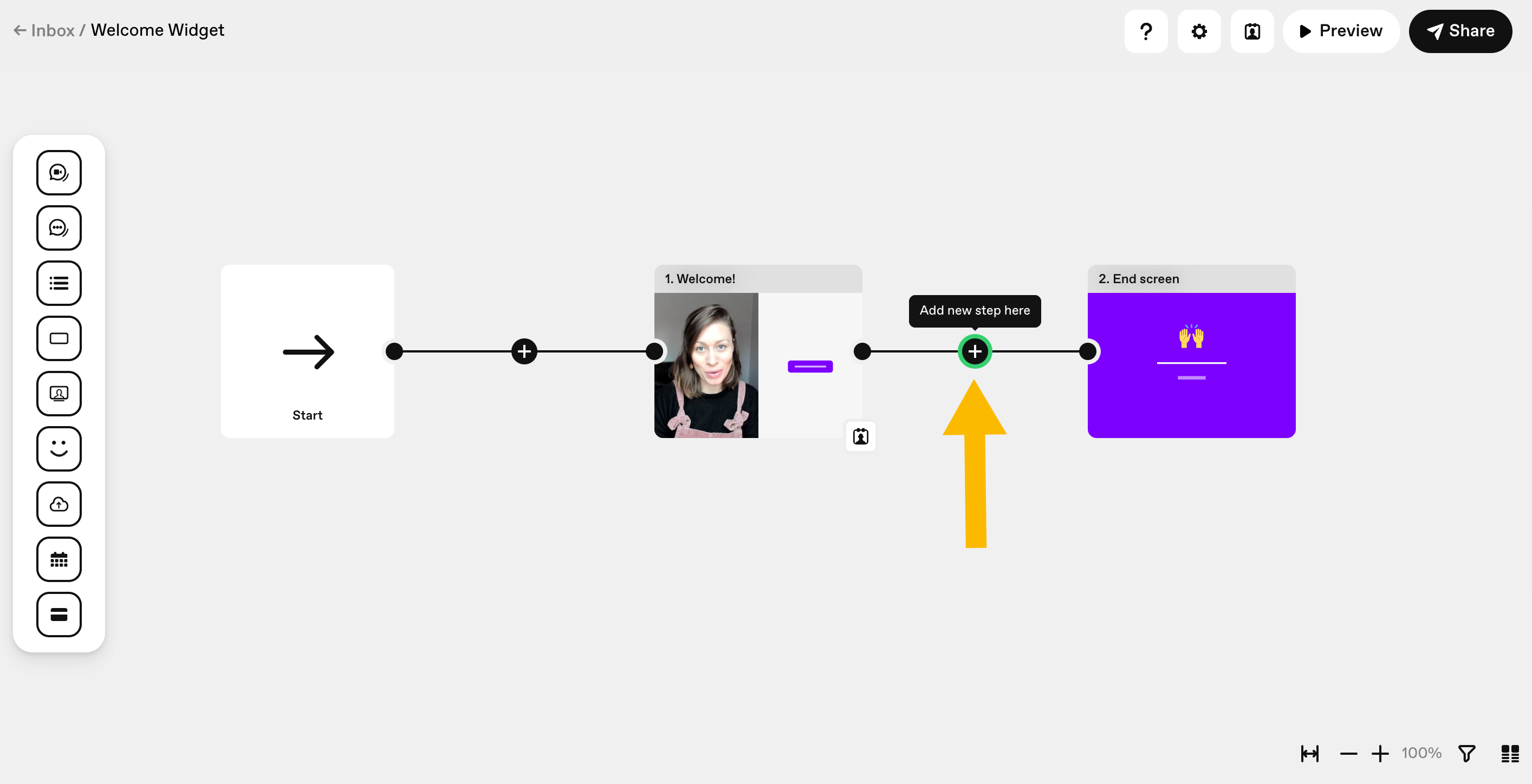Open the Welcome! step thumbnail
Screen dimensions: 1532x784
758,365
